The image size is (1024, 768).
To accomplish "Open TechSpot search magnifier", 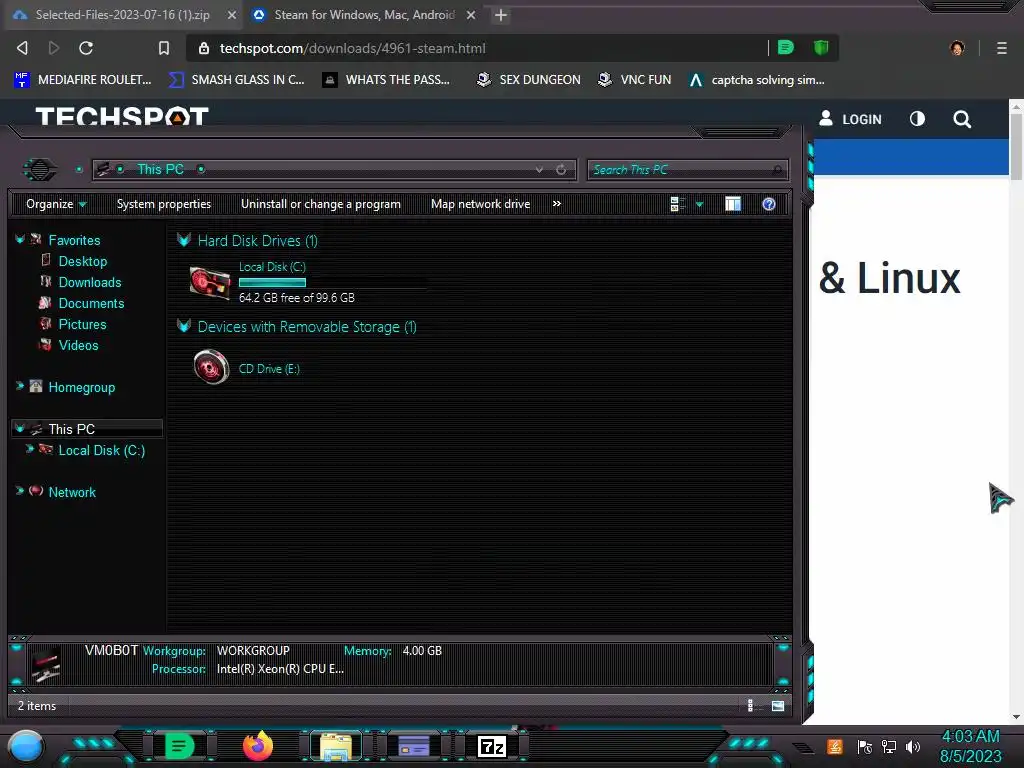I will point(961,119).
